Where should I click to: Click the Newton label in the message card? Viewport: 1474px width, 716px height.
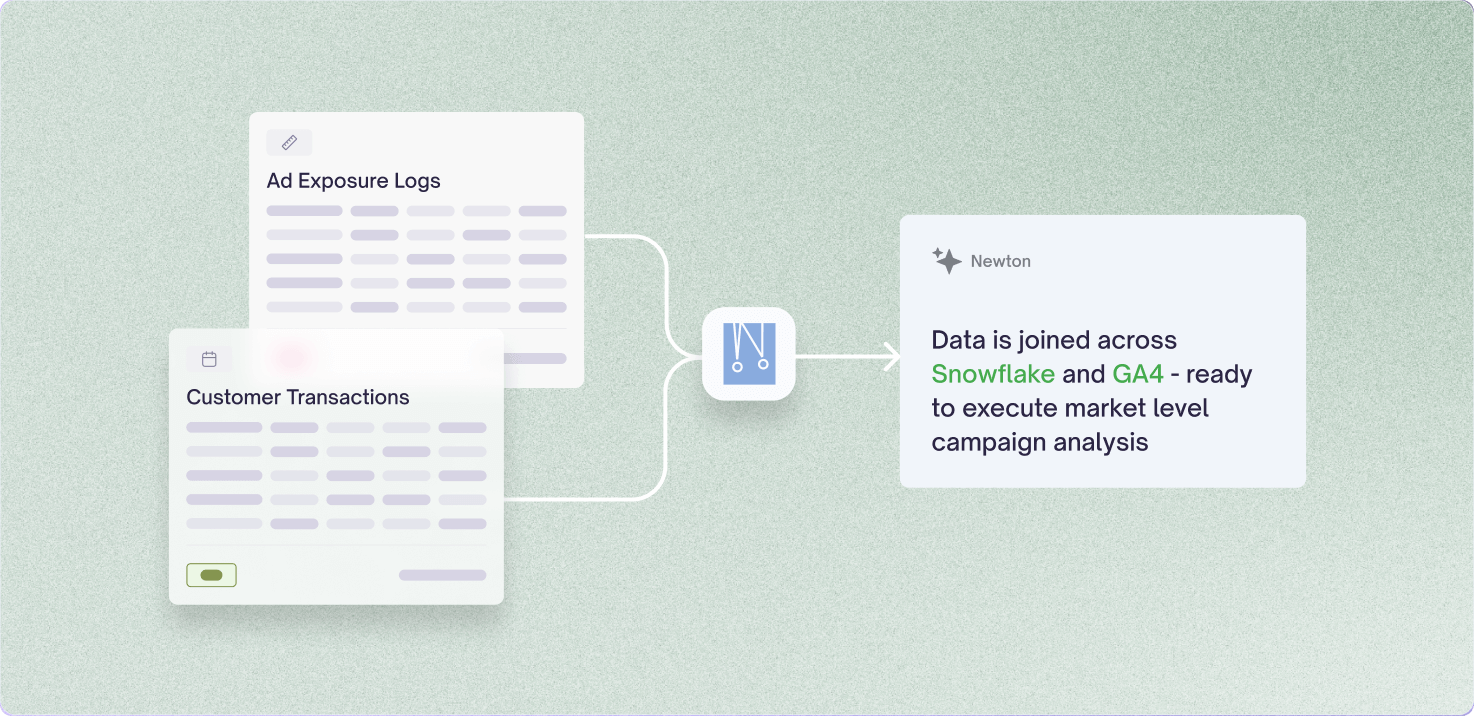[x=1000, y=261]
